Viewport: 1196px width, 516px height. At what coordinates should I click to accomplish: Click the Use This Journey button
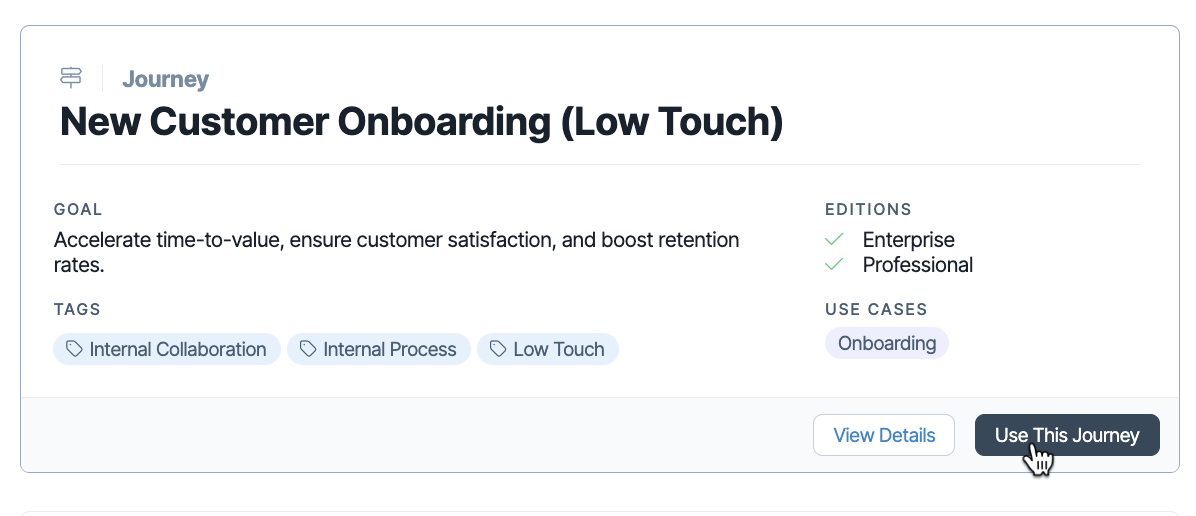pos(1067,435)
